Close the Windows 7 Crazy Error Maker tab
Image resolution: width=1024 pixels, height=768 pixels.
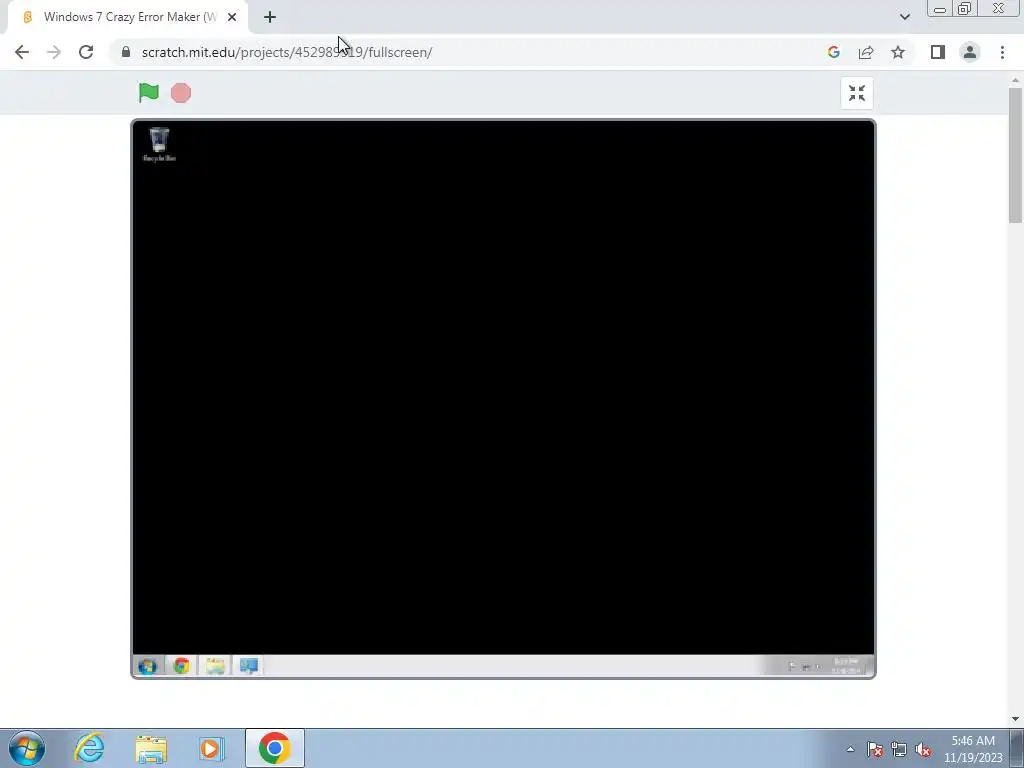click(232, 17)
